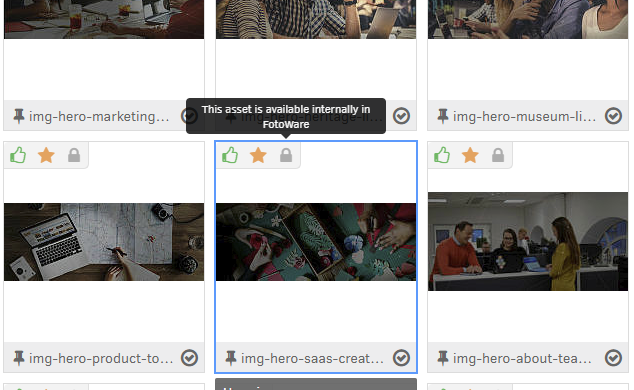
Task: Click lock icon on img-hero-about-tea card
Action: click(x=498, y=155)
